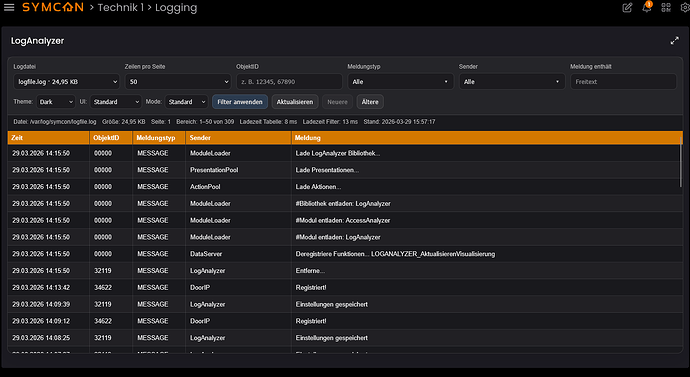Image resolution: width=690 pixels, height=377 pixels.
Task: Click ObjektID 34622 at 14:13:42
Action: [103, 287]
